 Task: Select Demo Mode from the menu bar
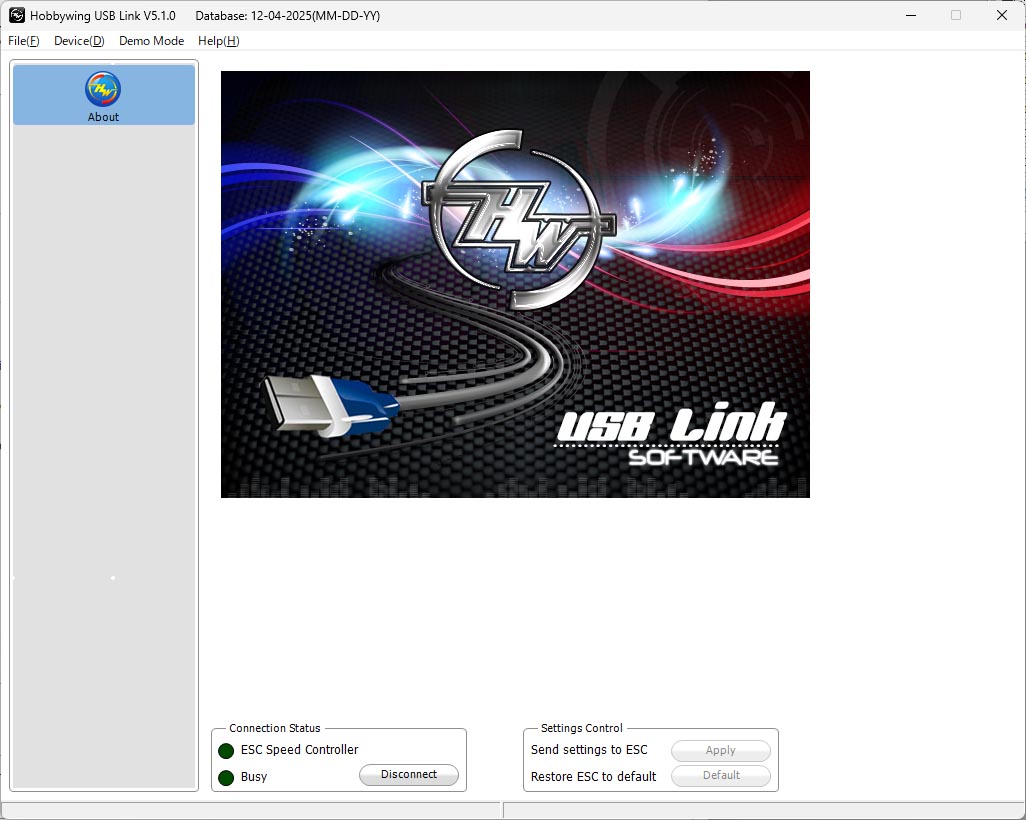[x=151, y=41]
